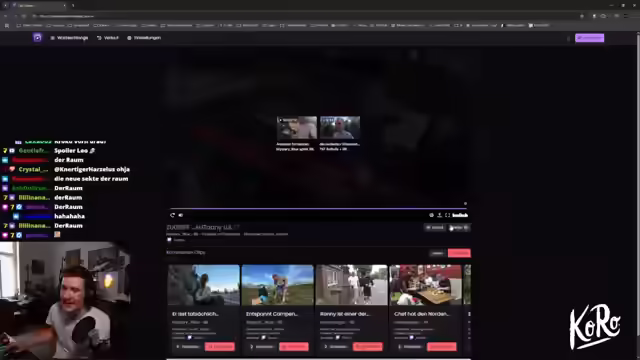Select the right suggested clip thumbnail in the player
640x360 pixels.
coord(340,127)
